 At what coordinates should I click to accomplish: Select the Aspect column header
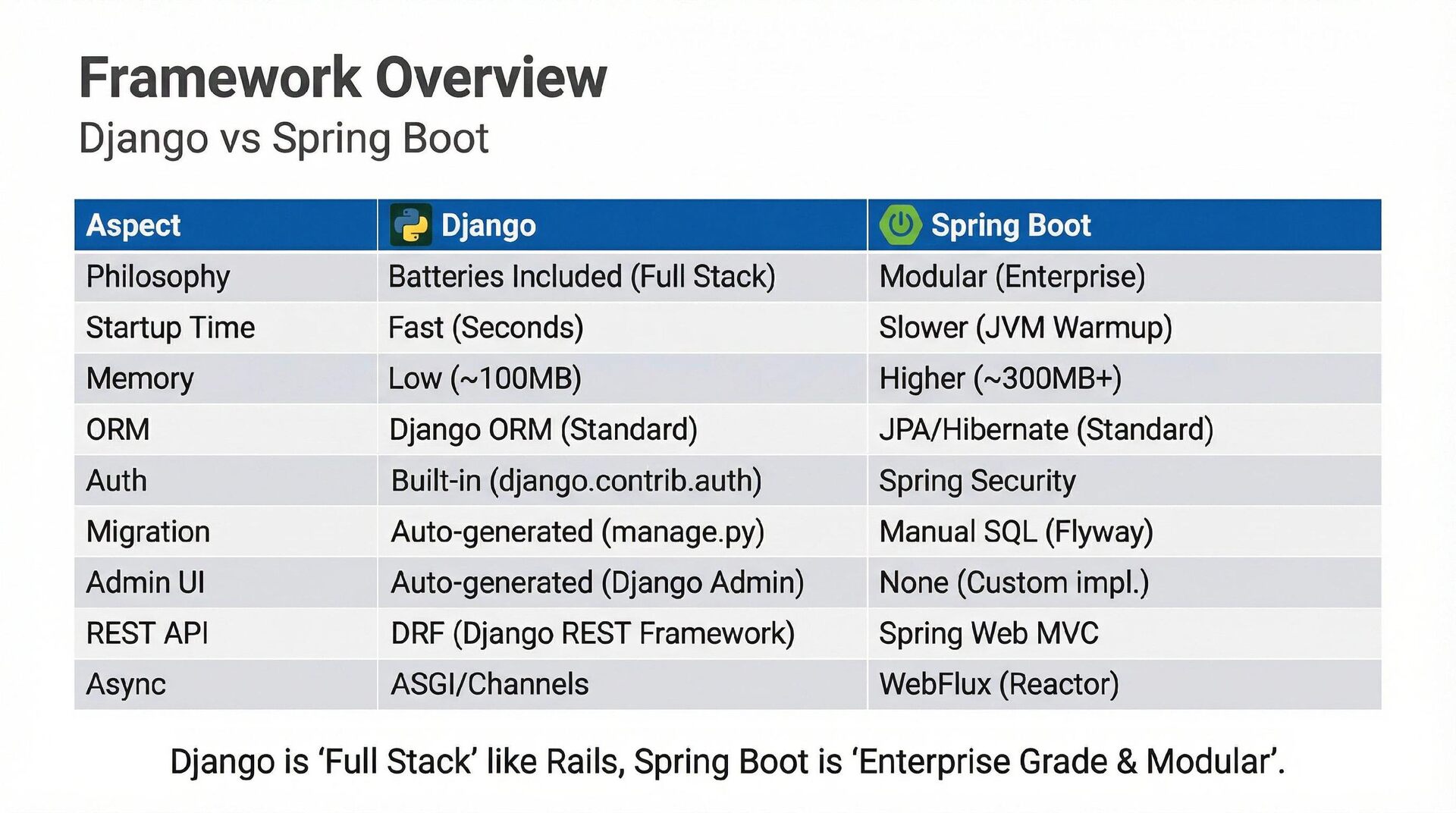[x=133, y=225]
